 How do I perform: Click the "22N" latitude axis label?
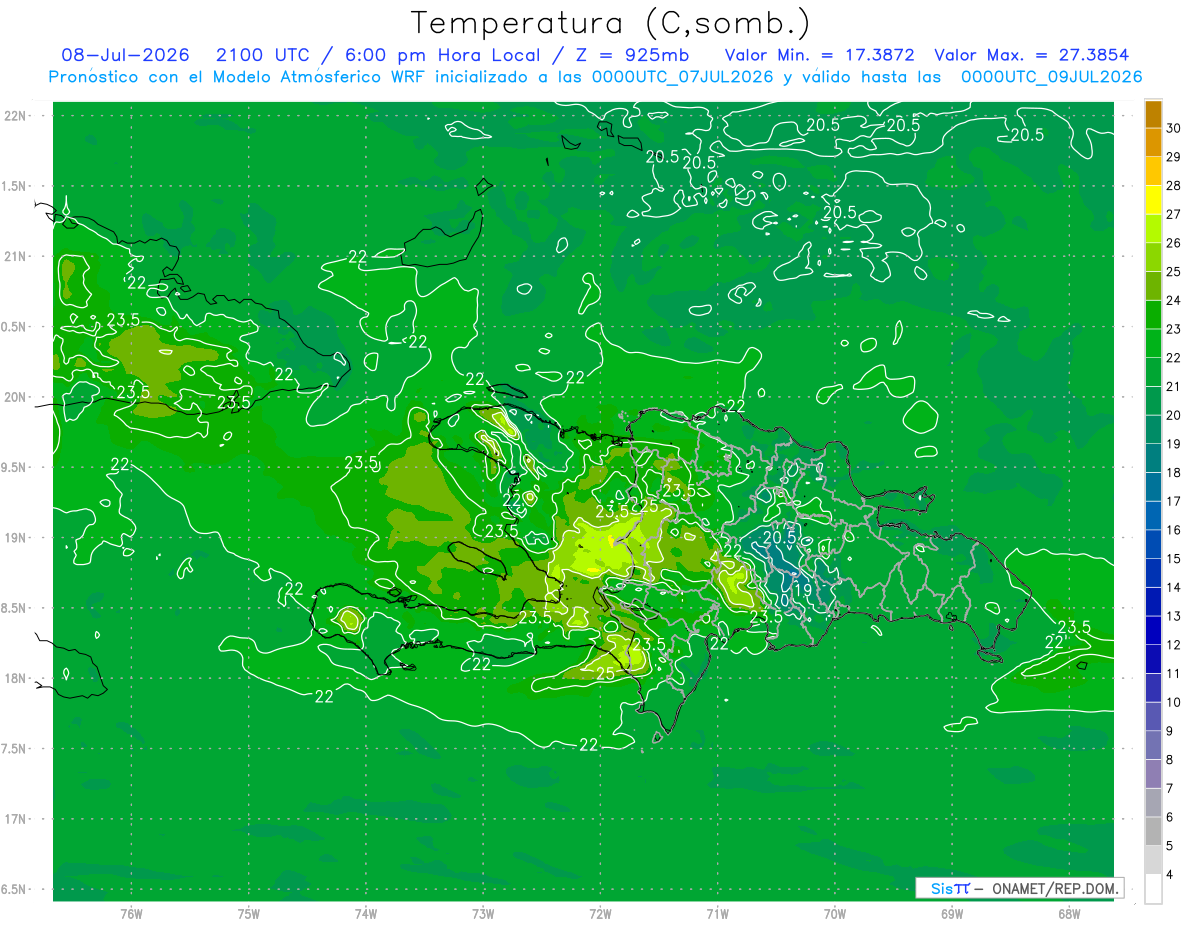coord(15,116)
